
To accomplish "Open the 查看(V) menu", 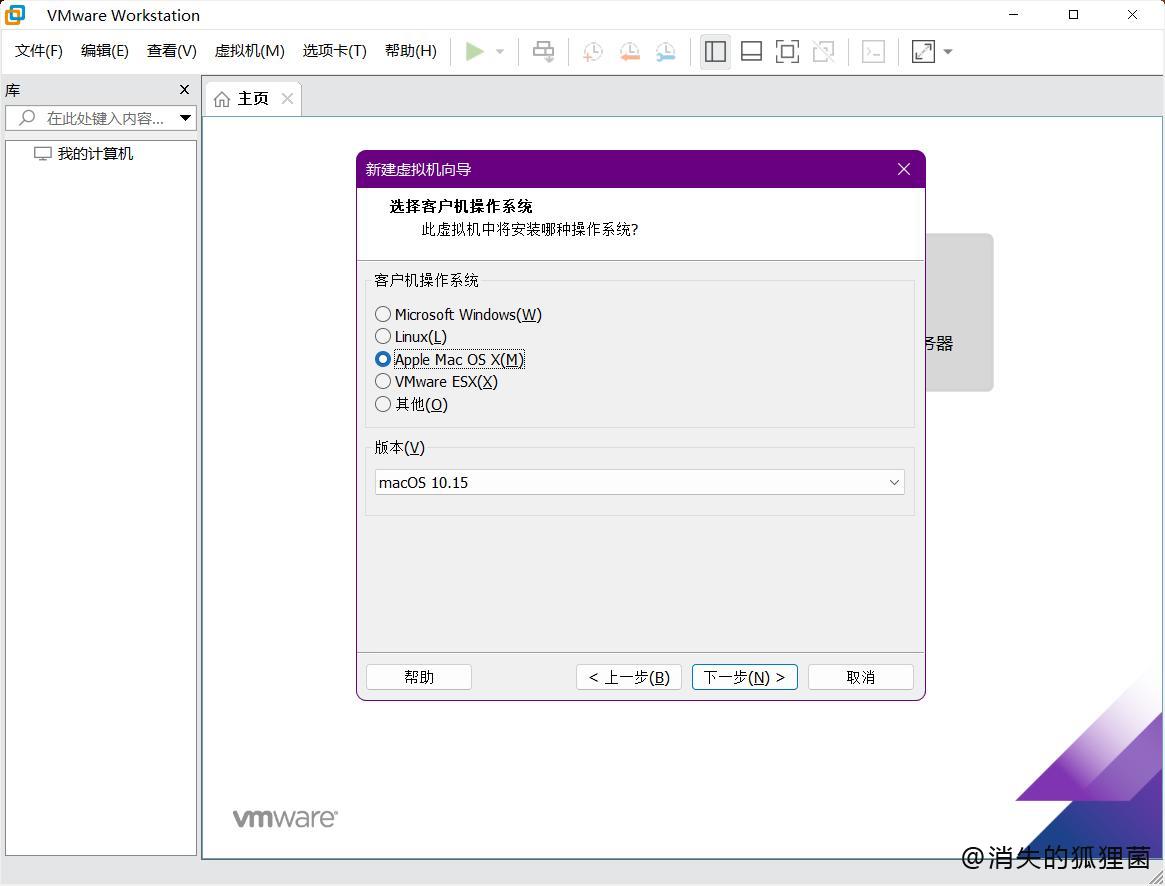I will coord(172,51).
